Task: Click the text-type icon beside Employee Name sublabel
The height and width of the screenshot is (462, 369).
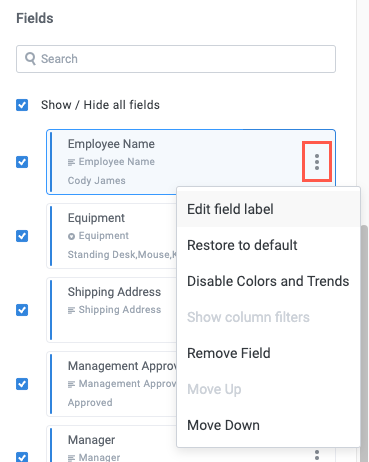Action: pyautogui.click(x=71, y=162)
